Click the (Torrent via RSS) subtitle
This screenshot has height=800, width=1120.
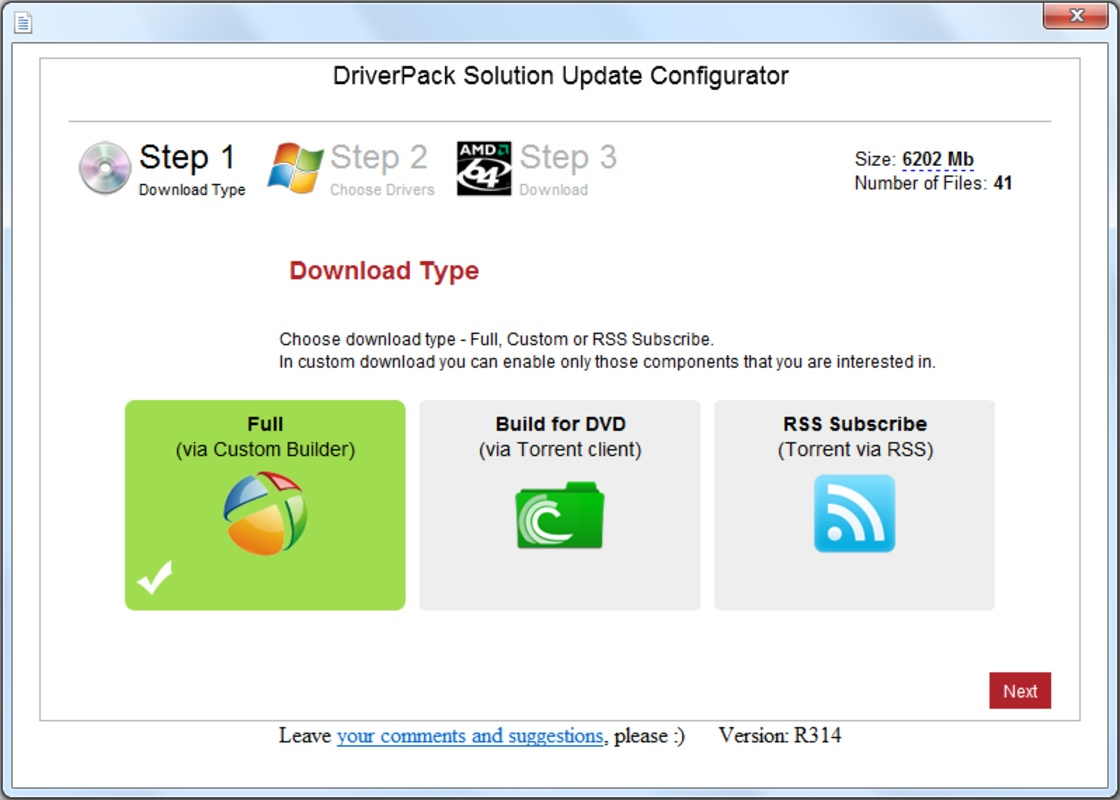(855, 449)
